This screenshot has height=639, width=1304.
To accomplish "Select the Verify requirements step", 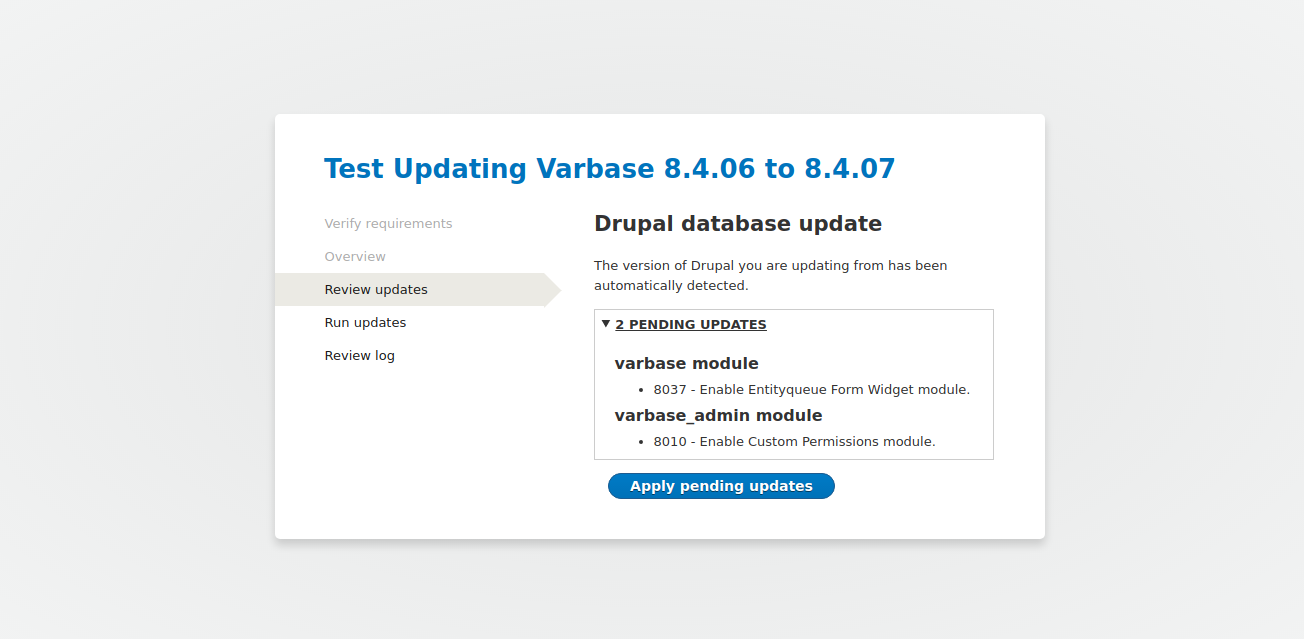I will 388,223.
